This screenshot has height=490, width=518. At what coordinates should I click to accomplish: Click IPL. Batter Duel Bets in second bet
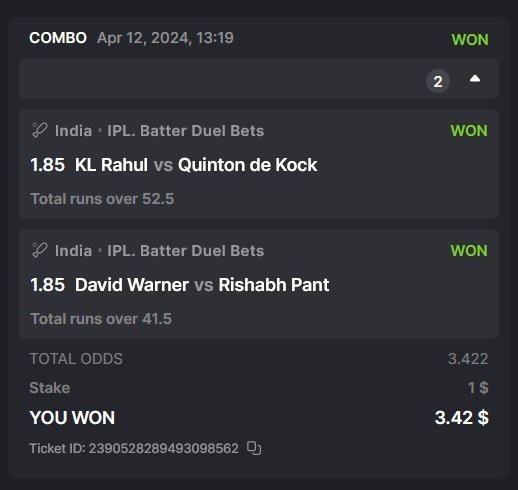(x=186, y=251)
